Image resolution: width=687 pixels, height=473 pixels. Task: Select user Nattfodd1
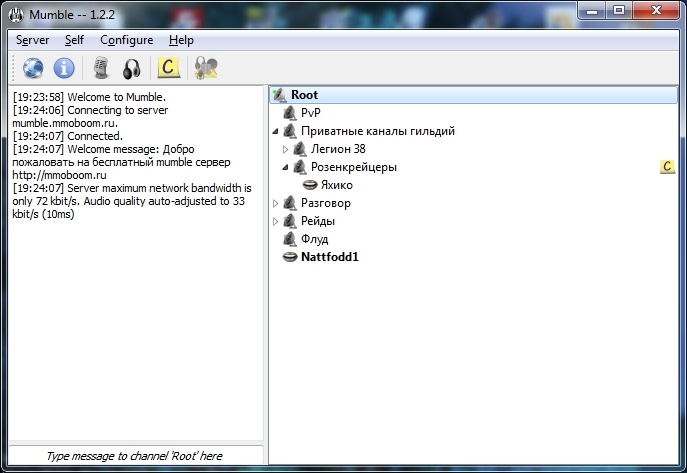pyautogui.click(x=329, y=257)
